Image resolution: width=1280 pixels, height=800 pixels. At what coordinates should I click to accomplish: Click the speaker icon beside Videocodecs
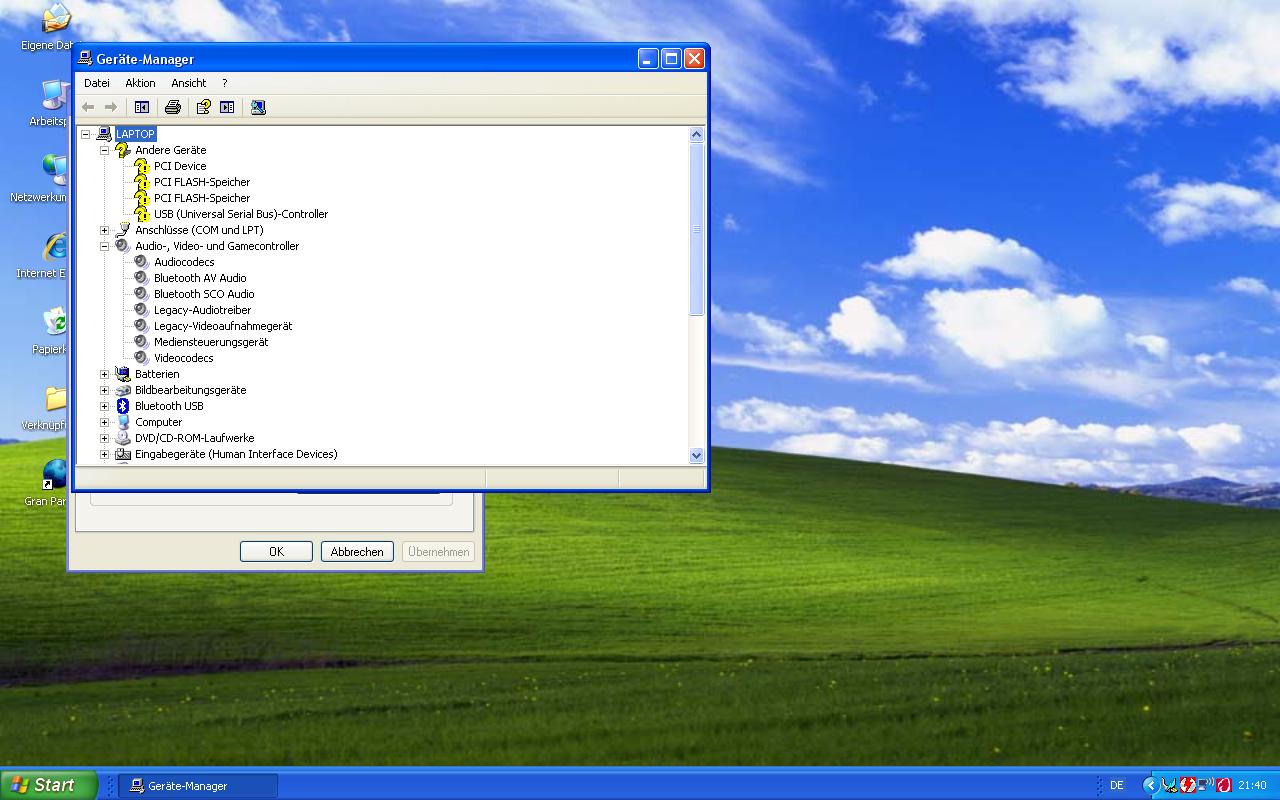[142, 358]
